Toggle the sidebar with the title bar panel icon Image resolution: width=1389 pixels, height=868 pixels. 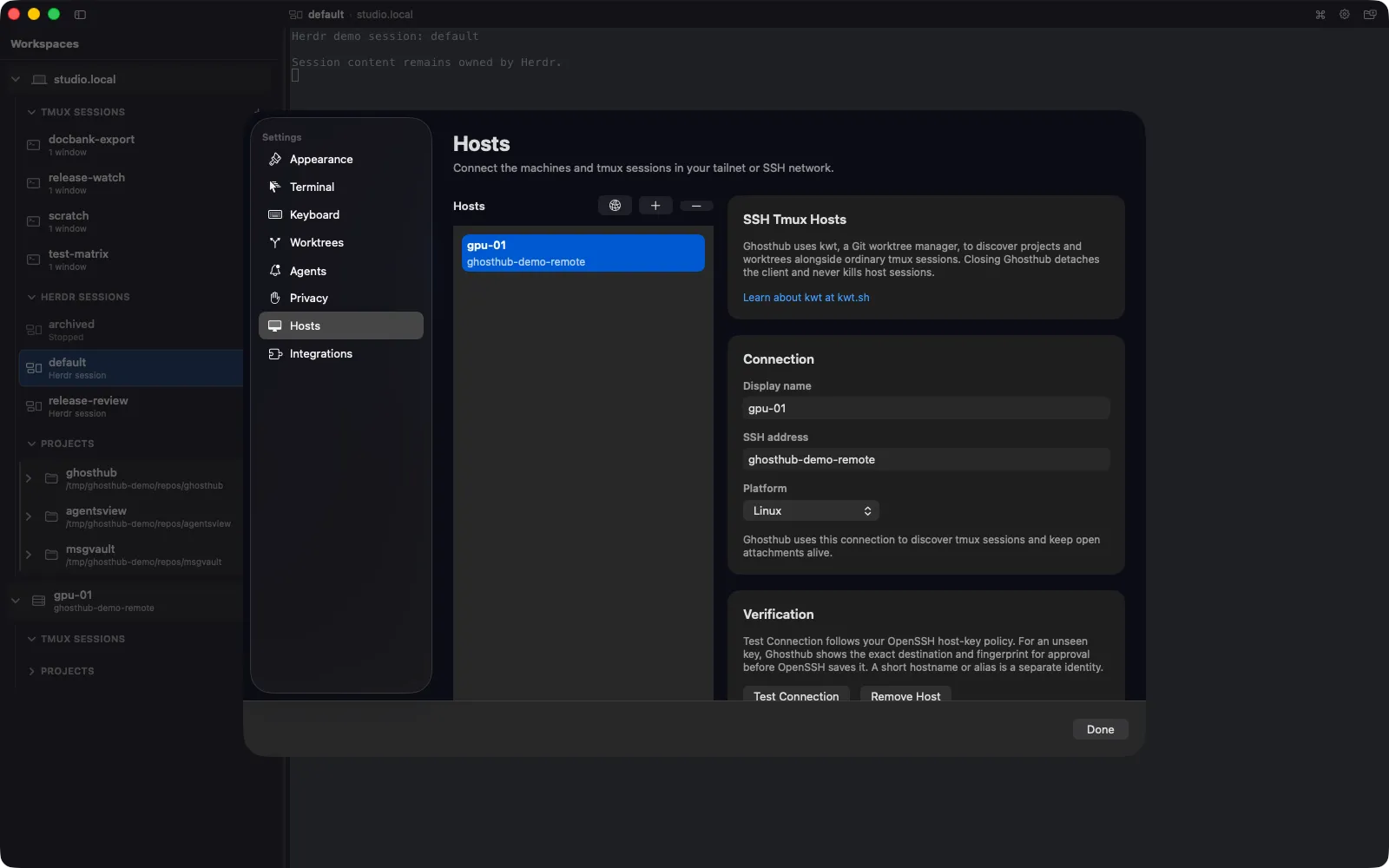click(80, 15)
